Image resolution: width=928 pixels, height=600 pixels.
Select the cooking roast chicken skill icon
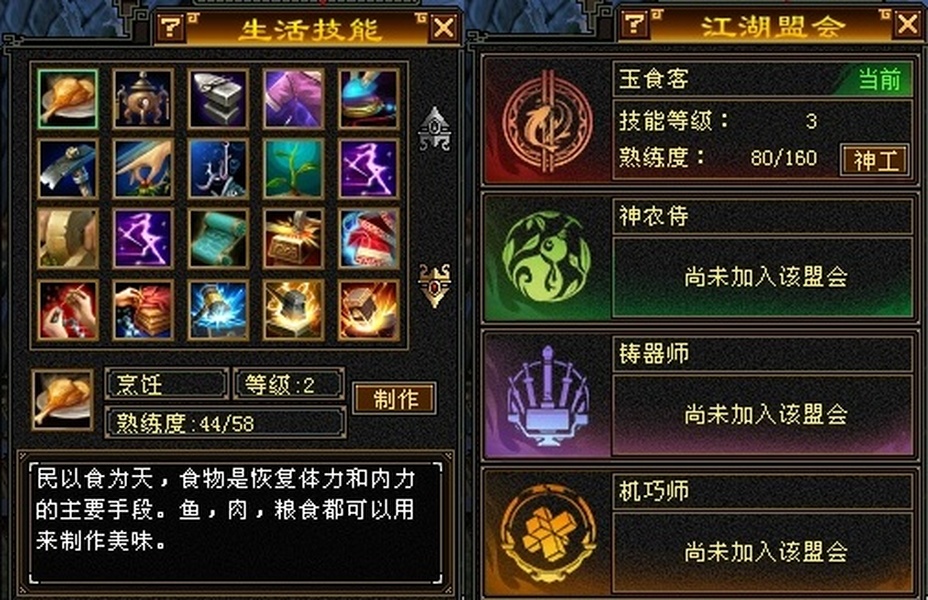[67, 99]
